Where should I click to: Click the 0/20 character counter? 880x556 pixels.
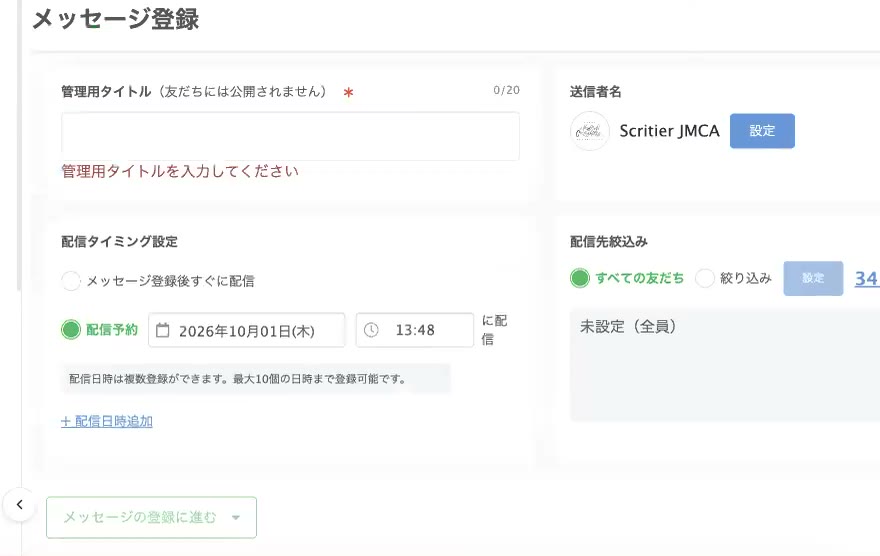pos(506,90)
